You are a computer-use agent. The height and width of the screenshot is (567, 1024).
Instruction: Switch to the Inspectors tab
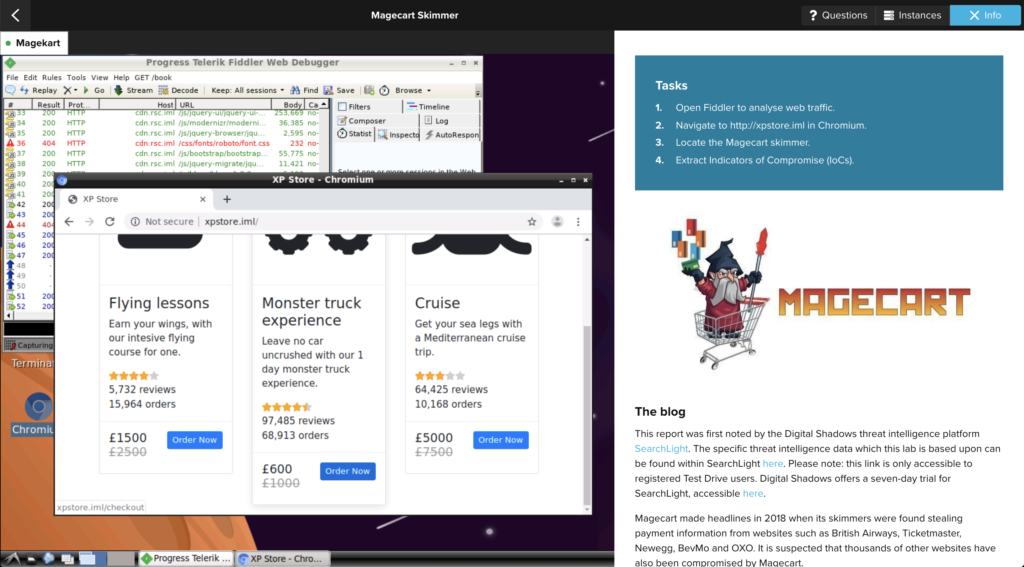coord(398,135)
